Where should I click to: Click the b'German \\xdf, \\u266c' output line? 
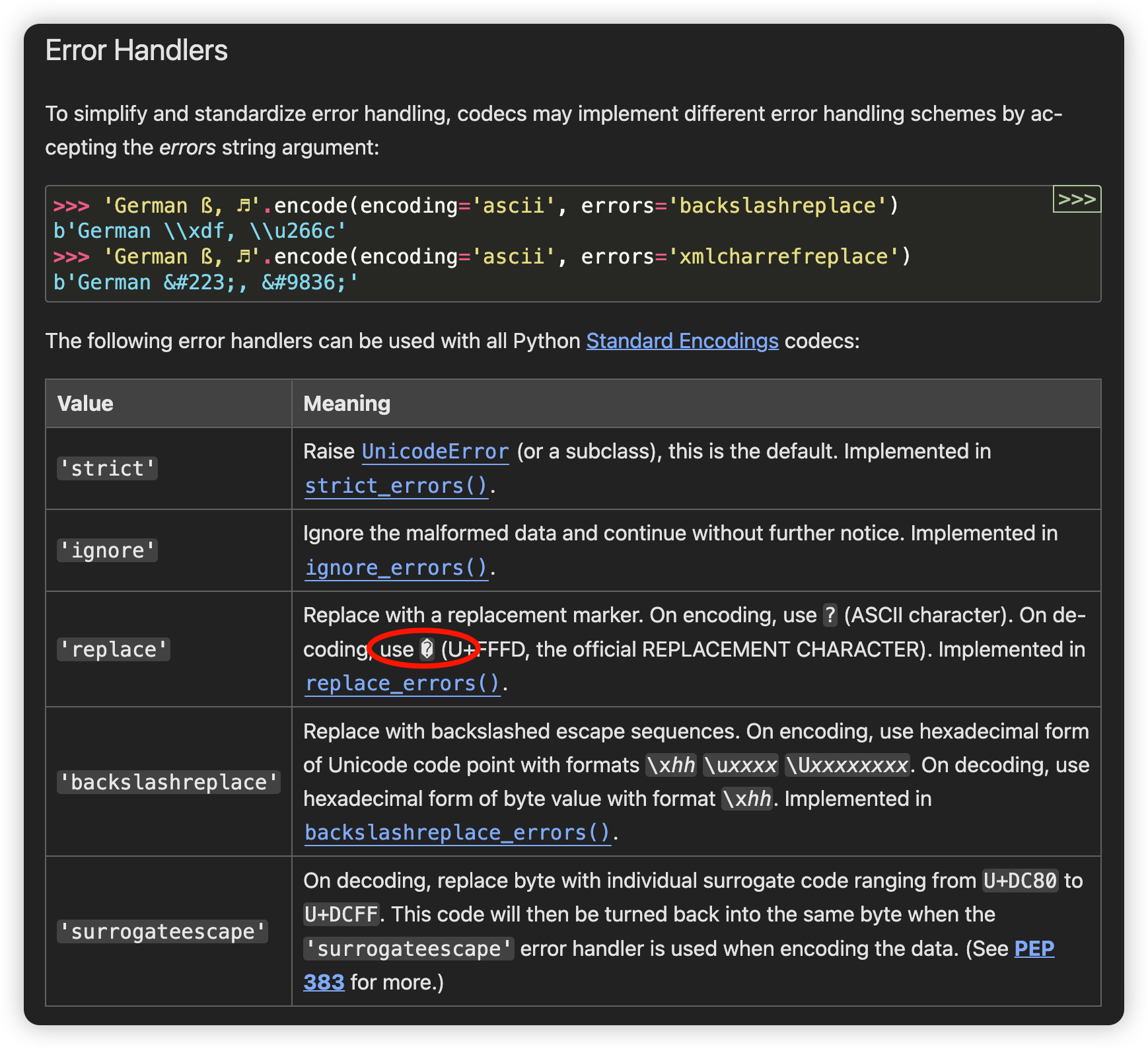(200, 231)
